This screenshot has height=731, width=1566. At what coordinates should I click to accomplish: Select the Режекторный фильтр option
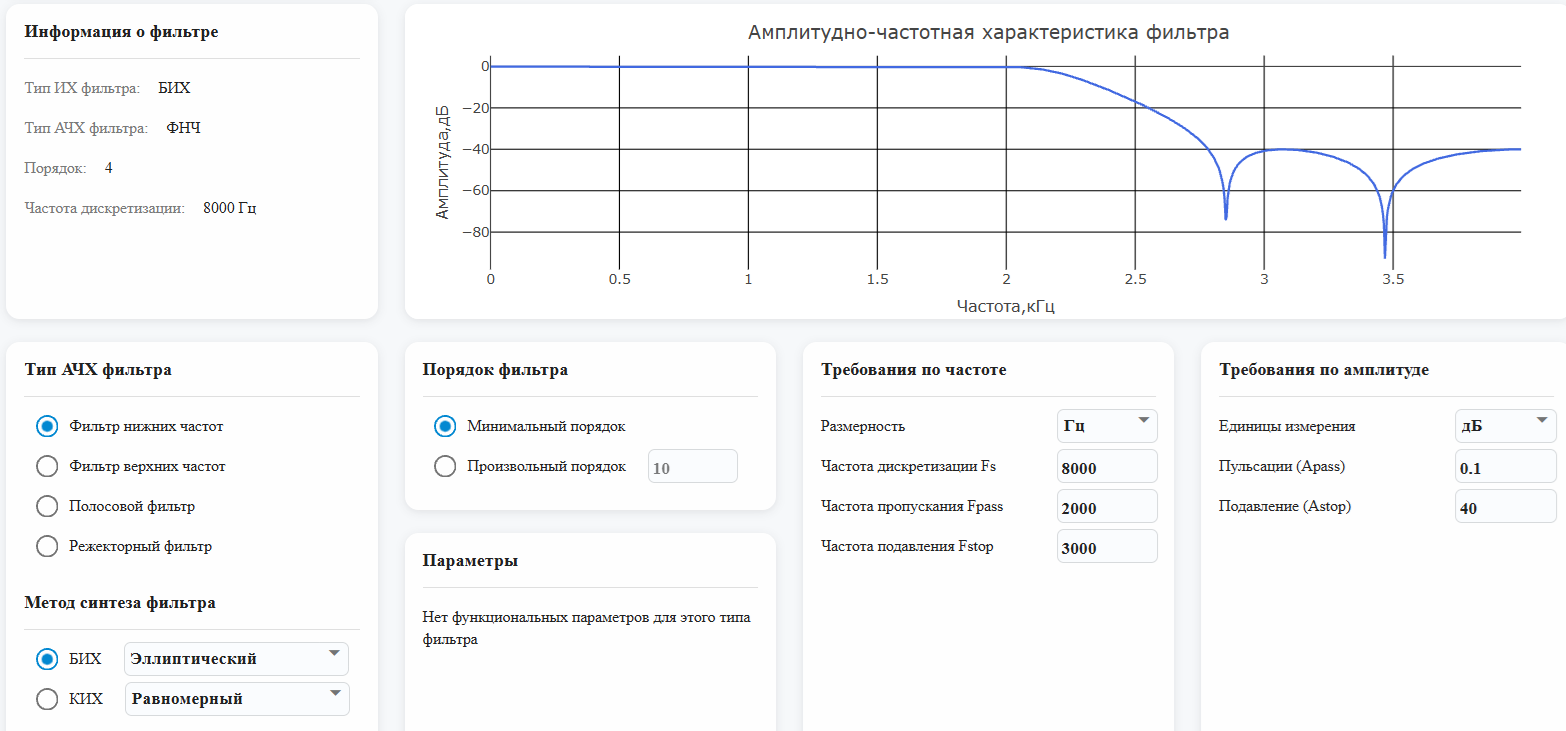pyautogui.click(x=47, y=546)
